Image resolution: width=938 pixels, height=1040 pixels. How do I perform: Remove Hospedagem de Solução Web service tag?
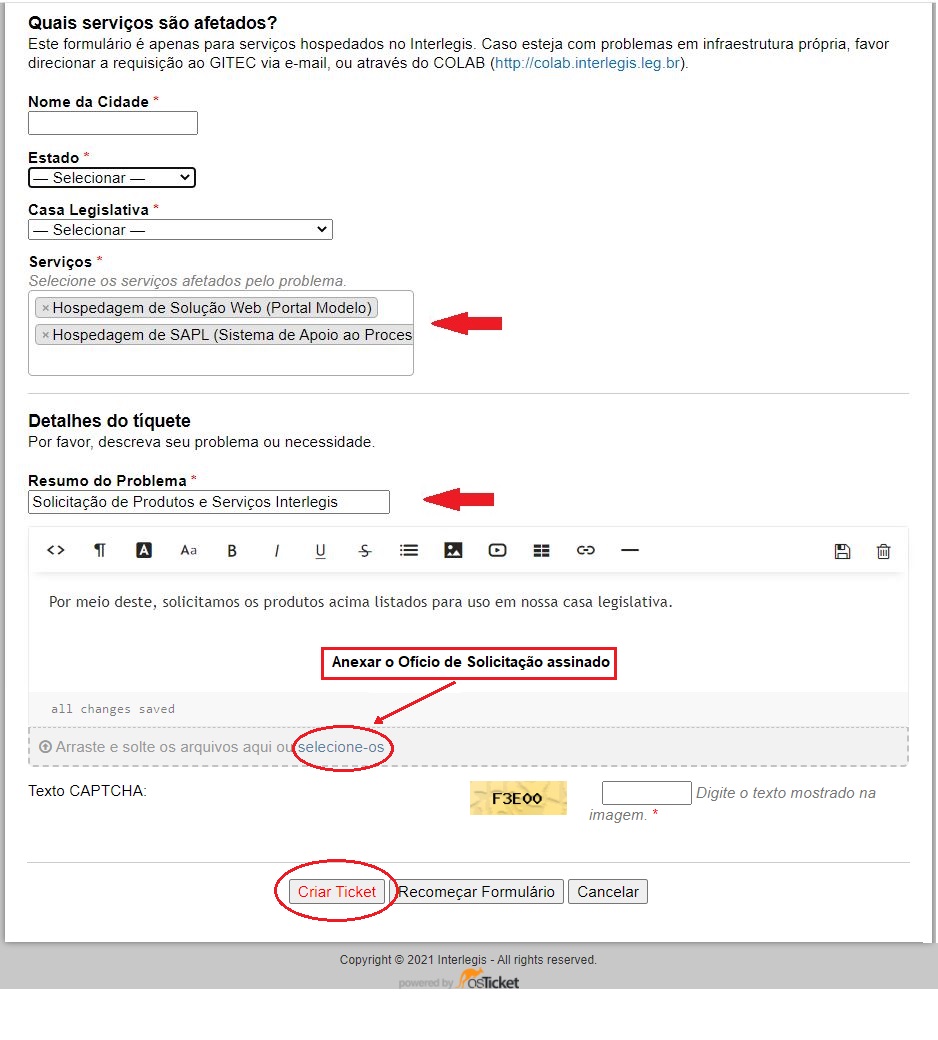click(45, 308)
